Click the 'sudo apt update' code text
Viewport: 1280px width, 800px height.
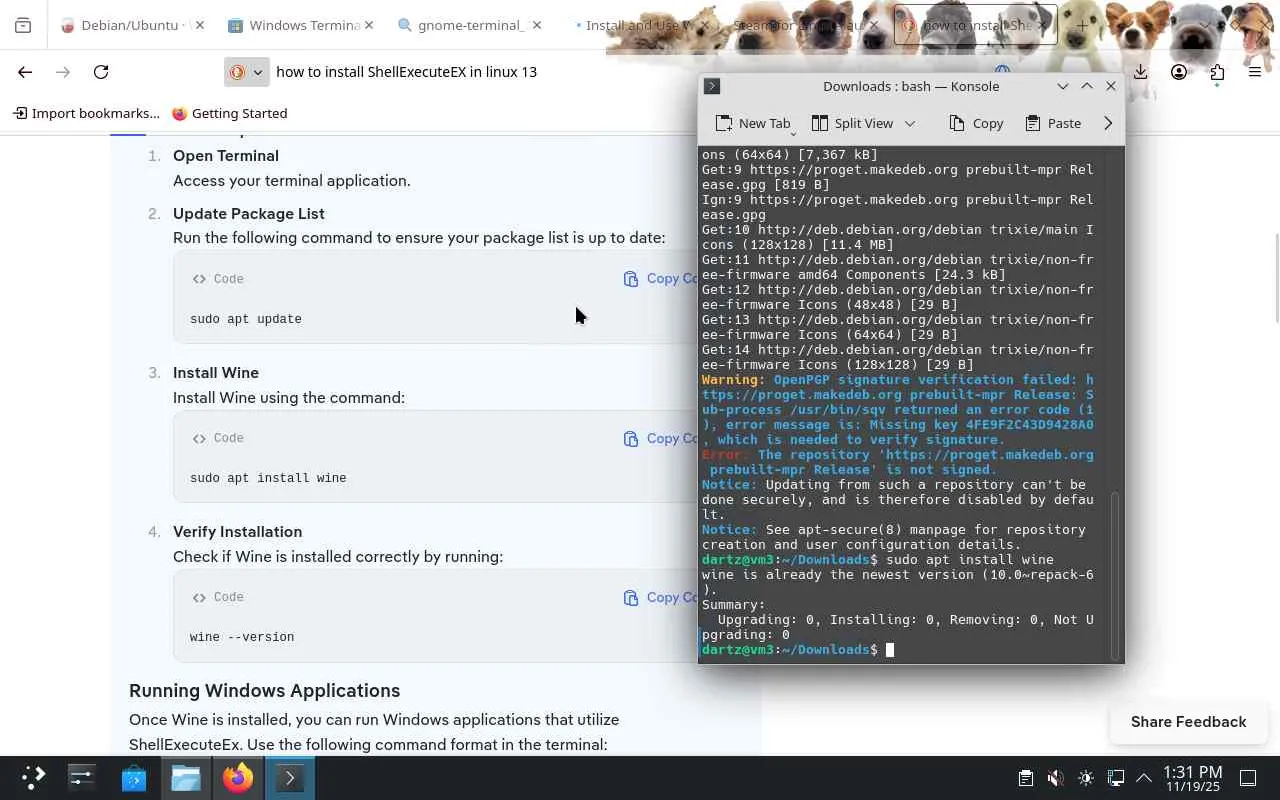(246, 319)
